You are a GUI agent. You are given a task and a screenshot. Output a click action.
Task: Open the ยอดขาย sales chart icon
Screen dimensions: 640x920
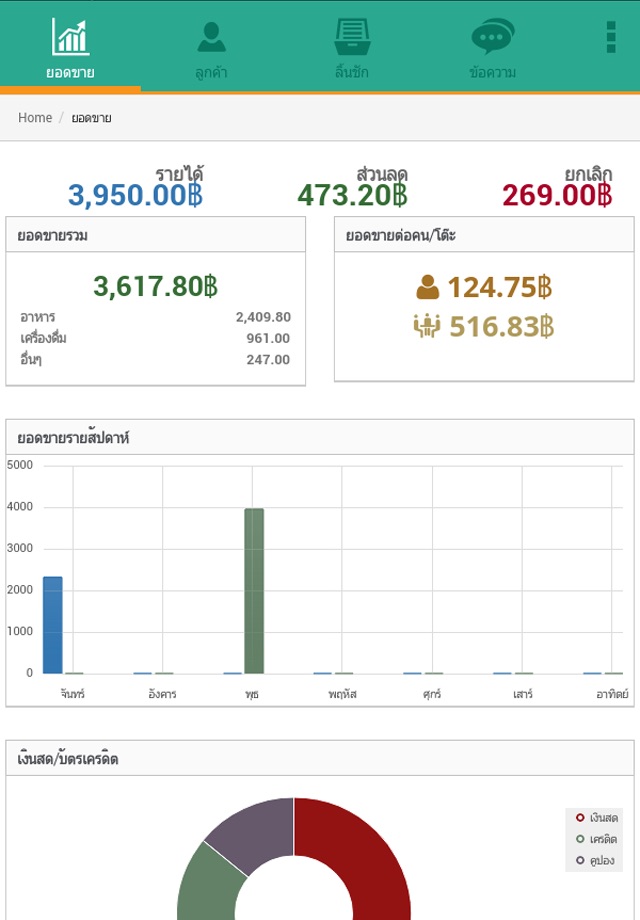[x=70, y=36]
